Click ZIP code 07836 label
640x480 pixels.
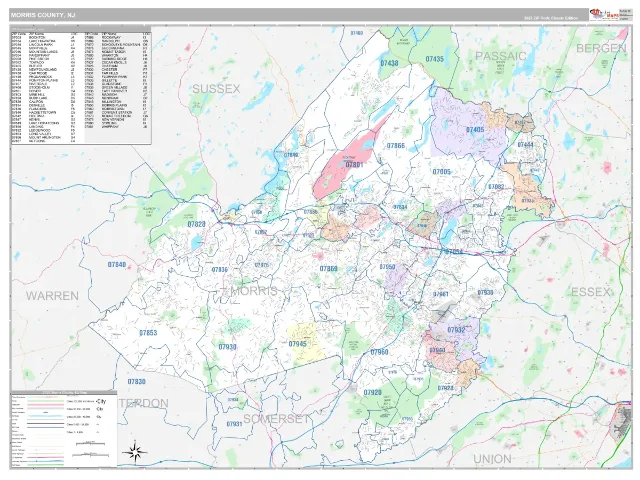click(x=220, y=270)
